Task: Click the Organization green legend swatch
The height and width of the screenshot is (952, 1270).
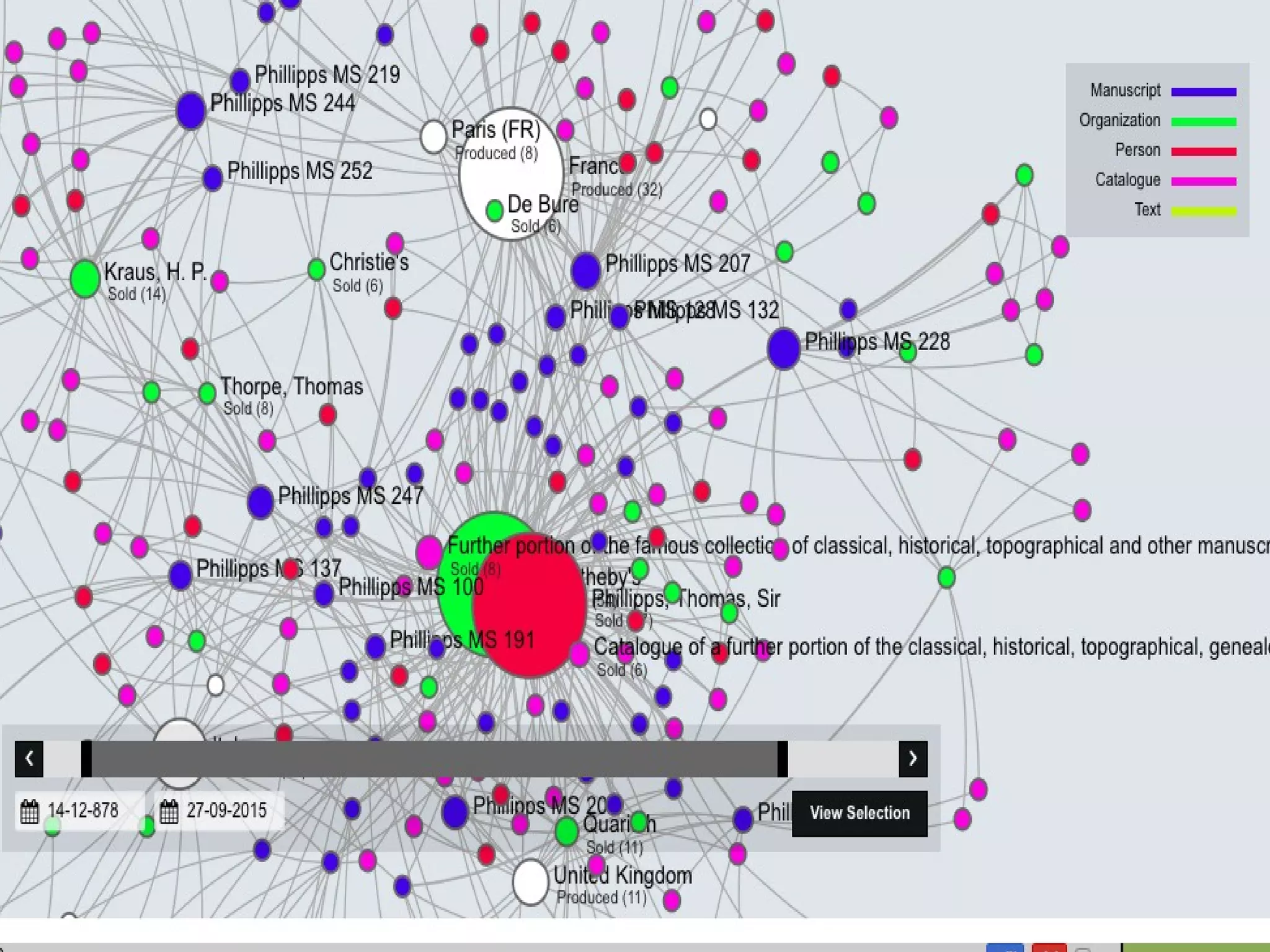Action: 1203,121
